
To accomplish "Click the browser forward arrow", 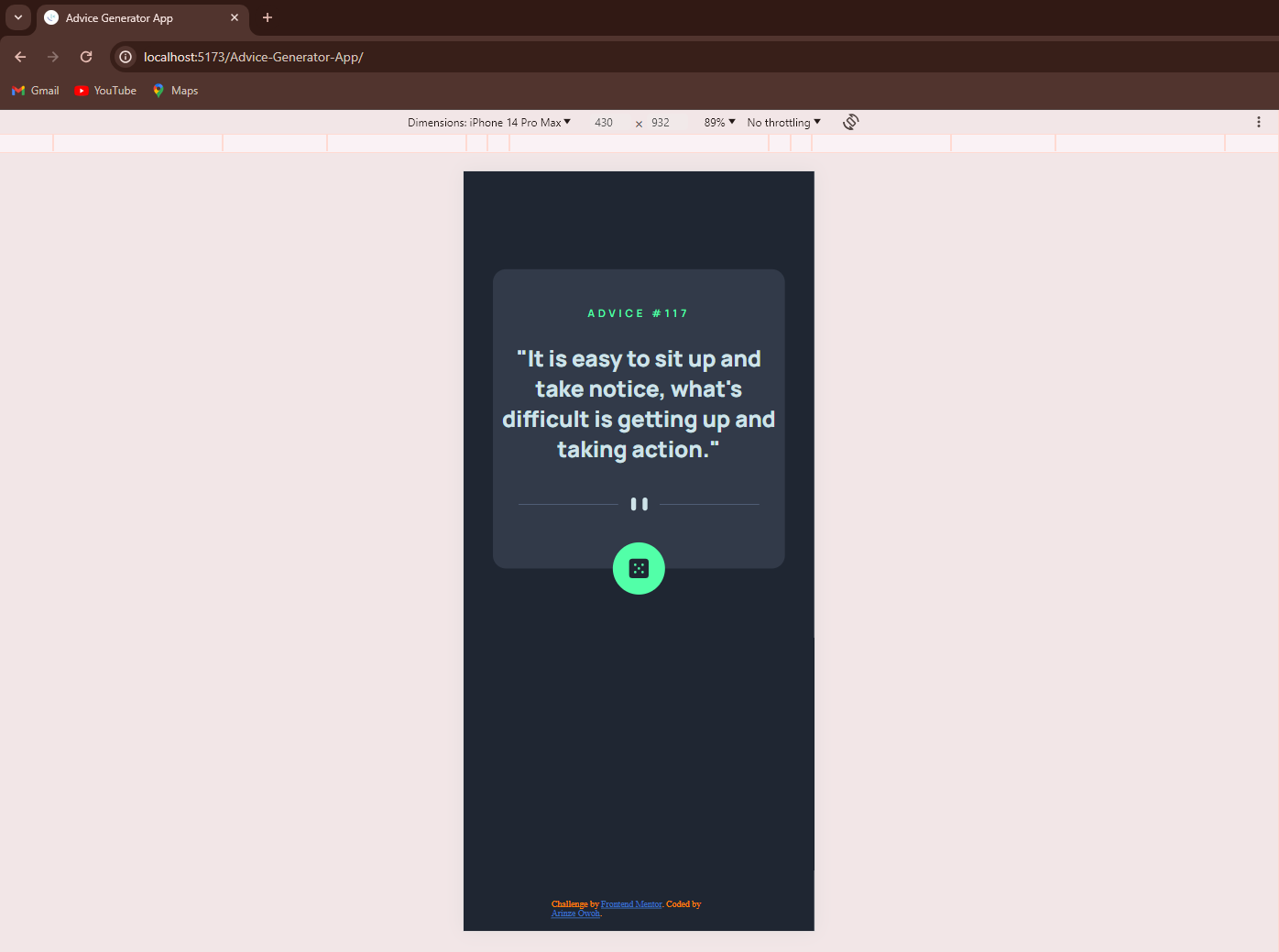I will [53, 57].
